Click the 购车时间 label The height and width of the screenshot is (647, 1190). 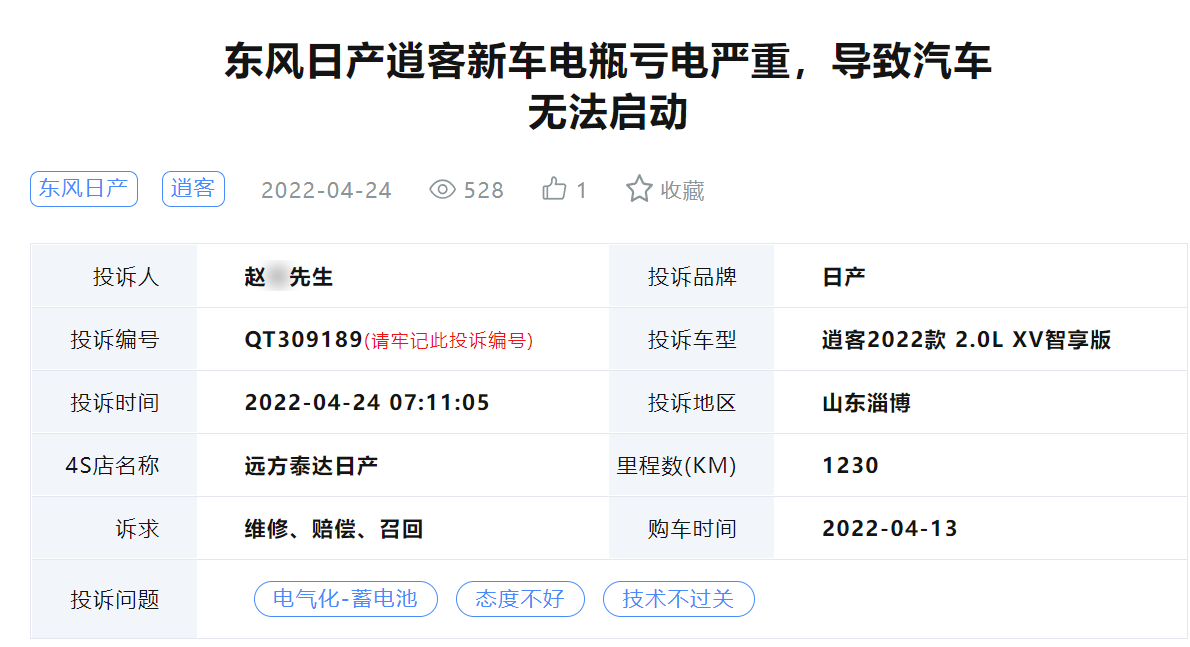pyautogui.click(x=692, y=529)
